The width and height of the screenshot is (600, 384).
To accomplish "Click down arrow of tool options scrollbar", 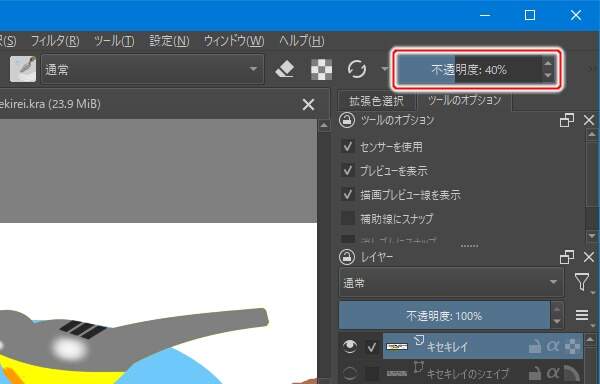I will pyautogui.click(x=592, y=236).
